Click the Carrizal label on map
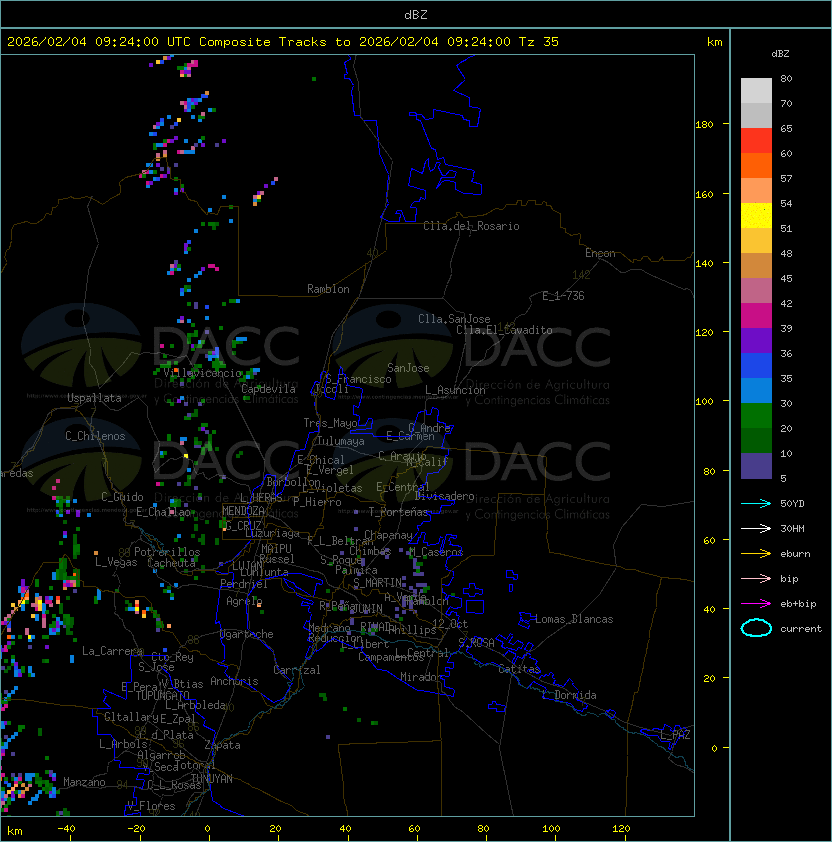Screen dimensions: 832x842 point(296,670)
